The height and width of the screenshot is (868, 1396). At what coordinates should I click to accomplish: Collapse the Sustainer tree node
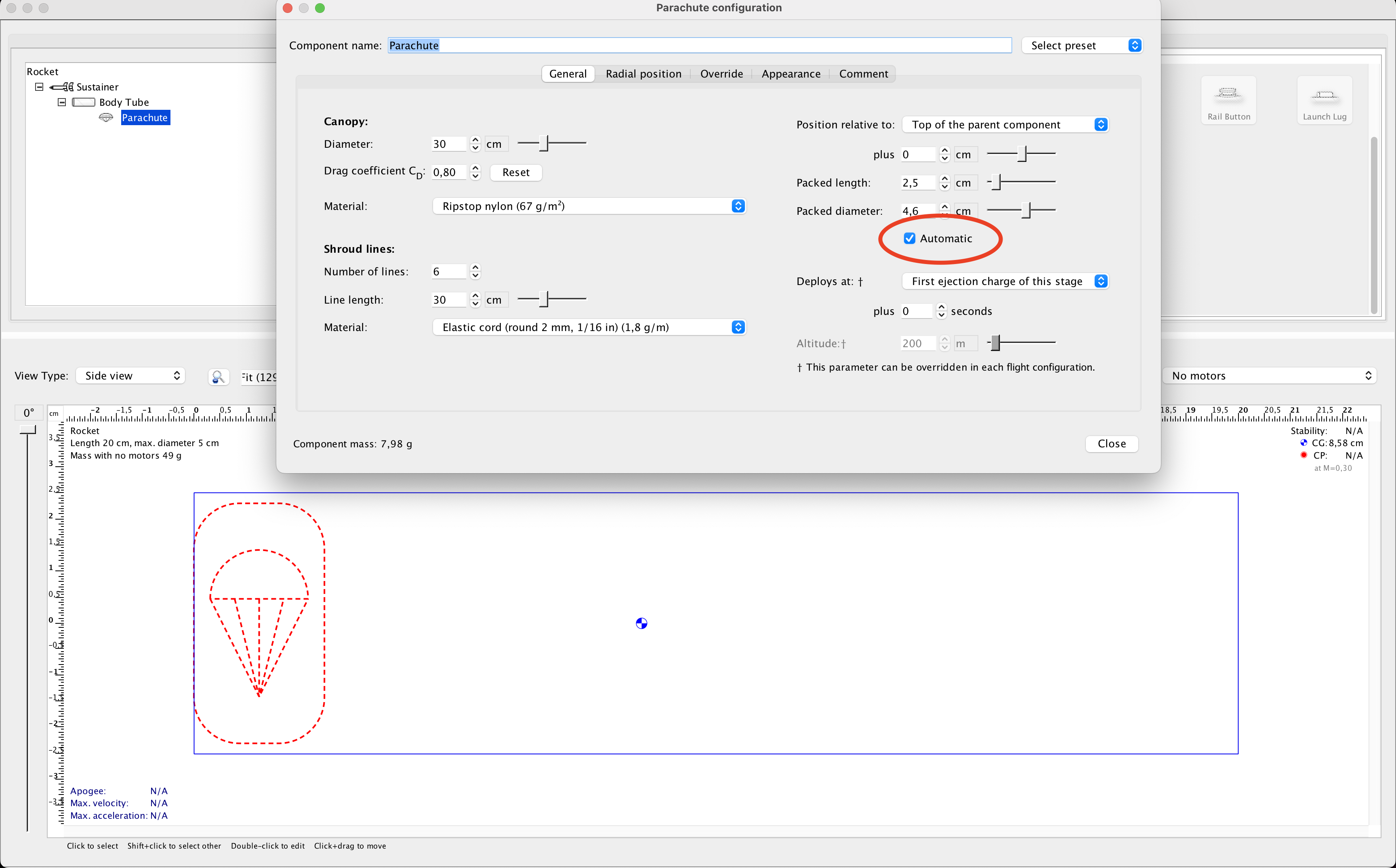39,87
